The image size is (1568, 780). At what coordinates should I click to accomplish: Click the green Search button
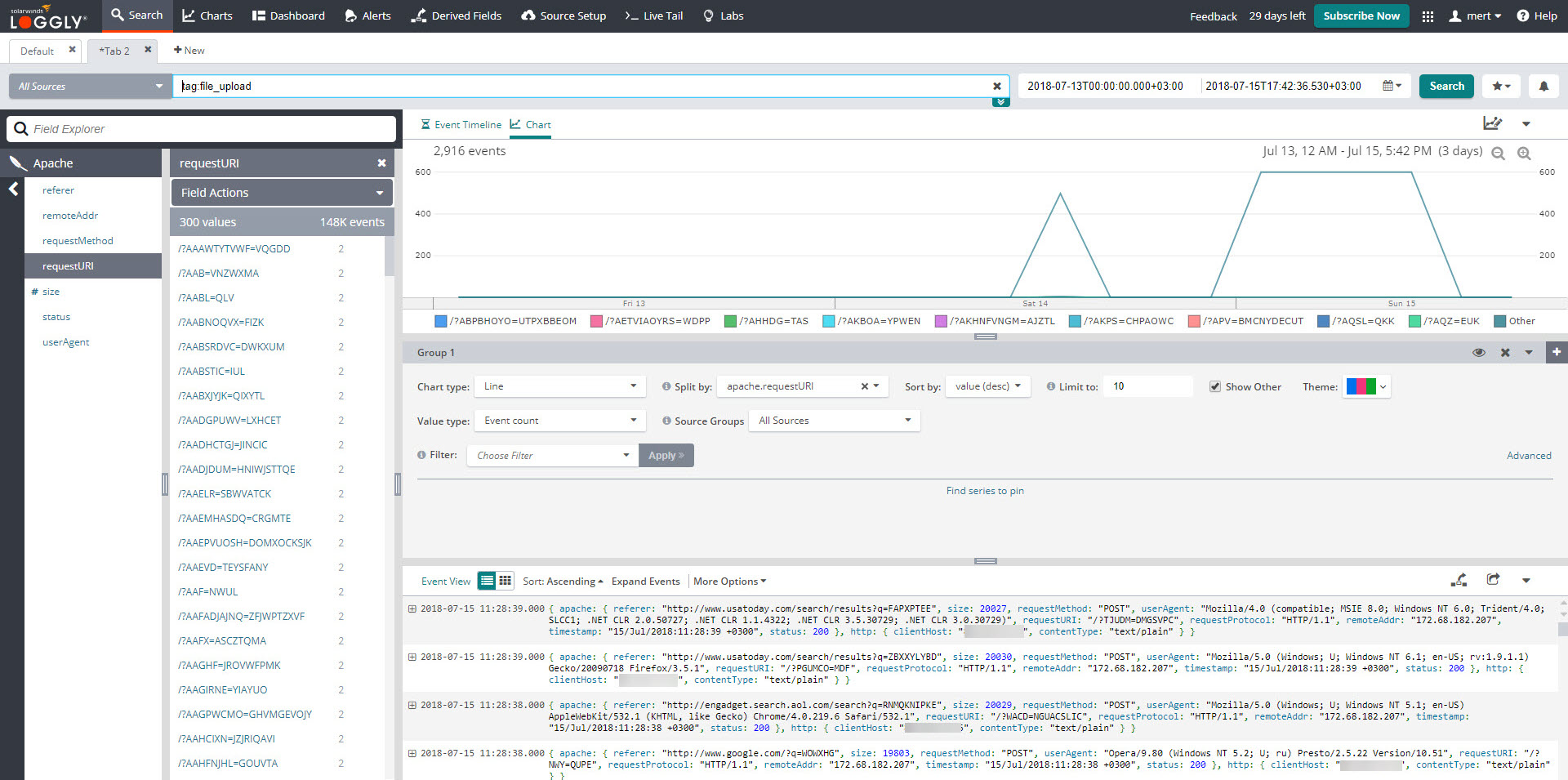point(1446,86)
